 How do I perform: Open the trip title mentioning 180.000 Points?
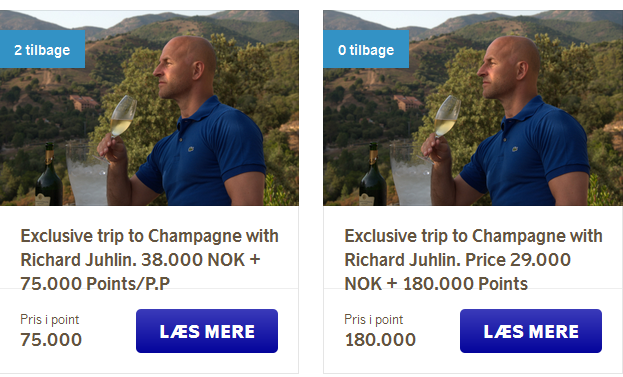(474, 260)
